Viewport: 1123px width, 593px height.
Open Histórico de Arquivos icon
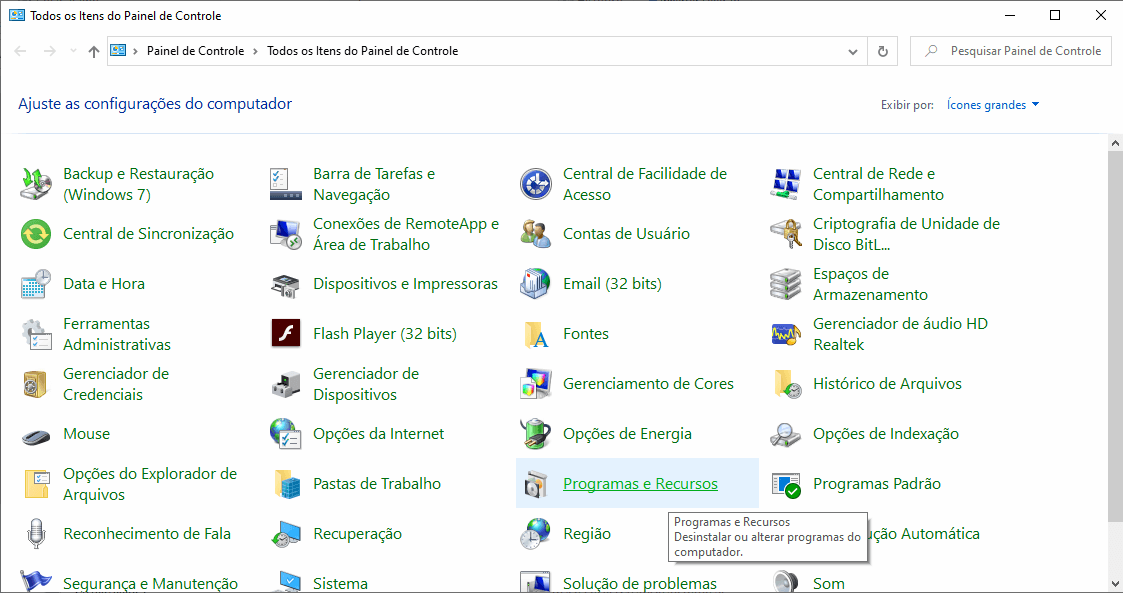click(786, 385)
